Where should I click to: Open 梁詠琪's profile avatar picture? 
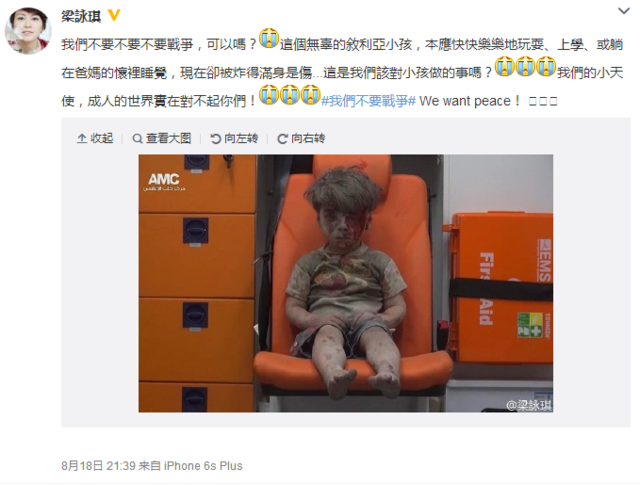(28, 31)
